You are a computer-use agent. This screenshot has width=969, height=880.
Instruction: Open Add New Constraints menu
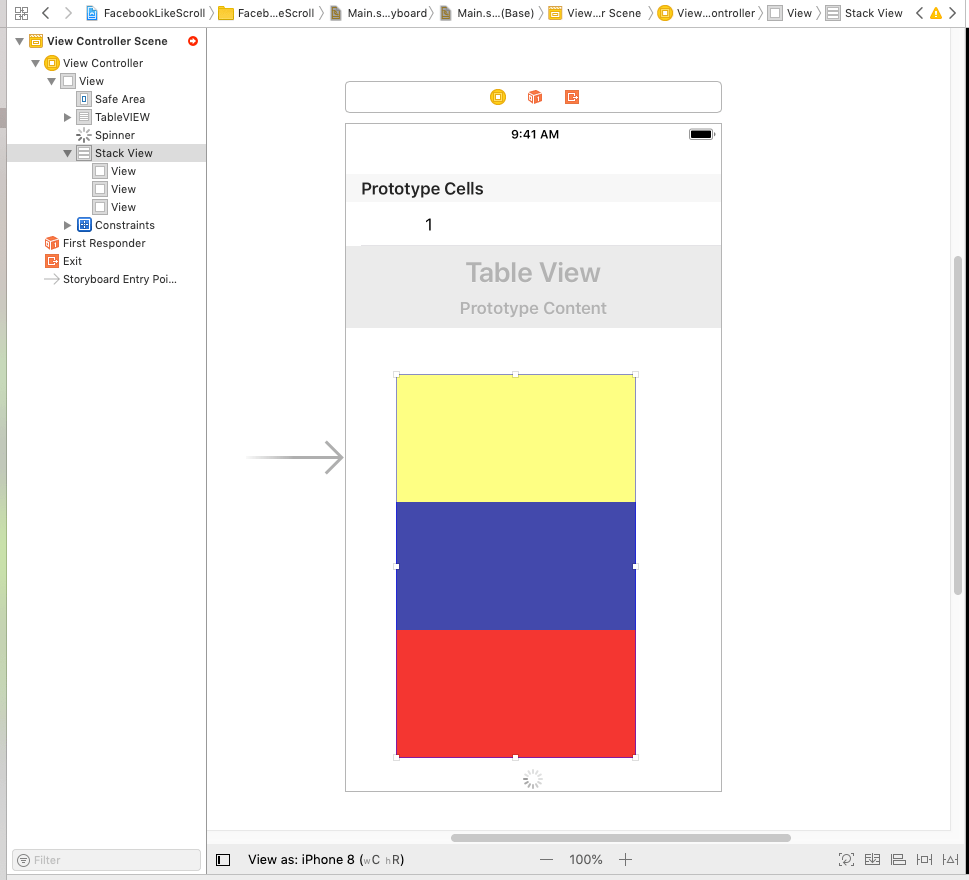pos(925,860)
